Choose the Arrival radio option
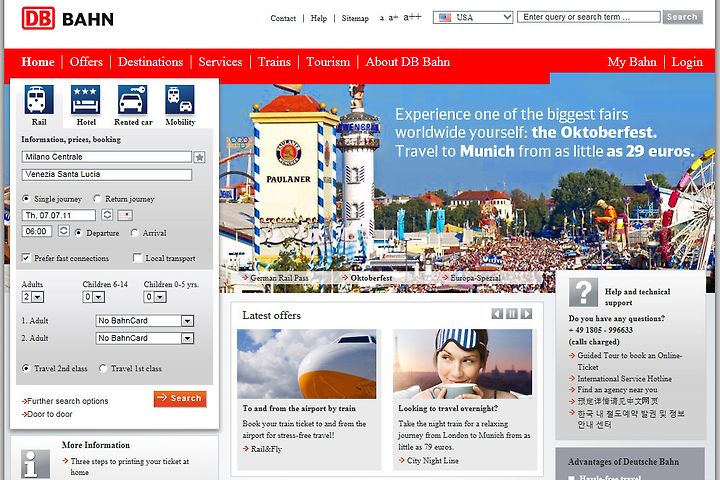Viewport: 720px width, 480px height. [135, 233]
